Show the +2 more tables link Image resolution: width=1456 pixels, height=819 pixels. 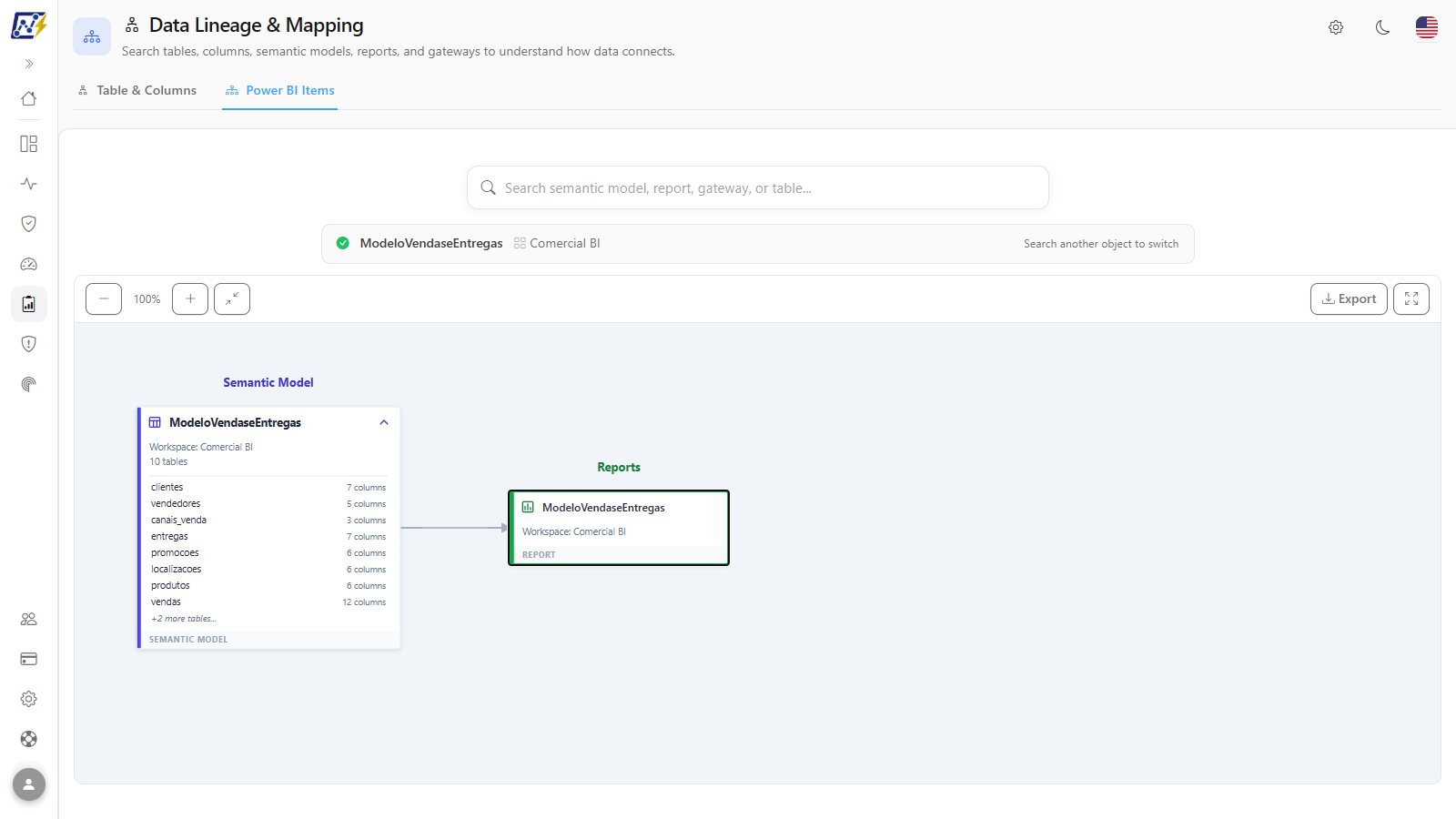point(184,619)
